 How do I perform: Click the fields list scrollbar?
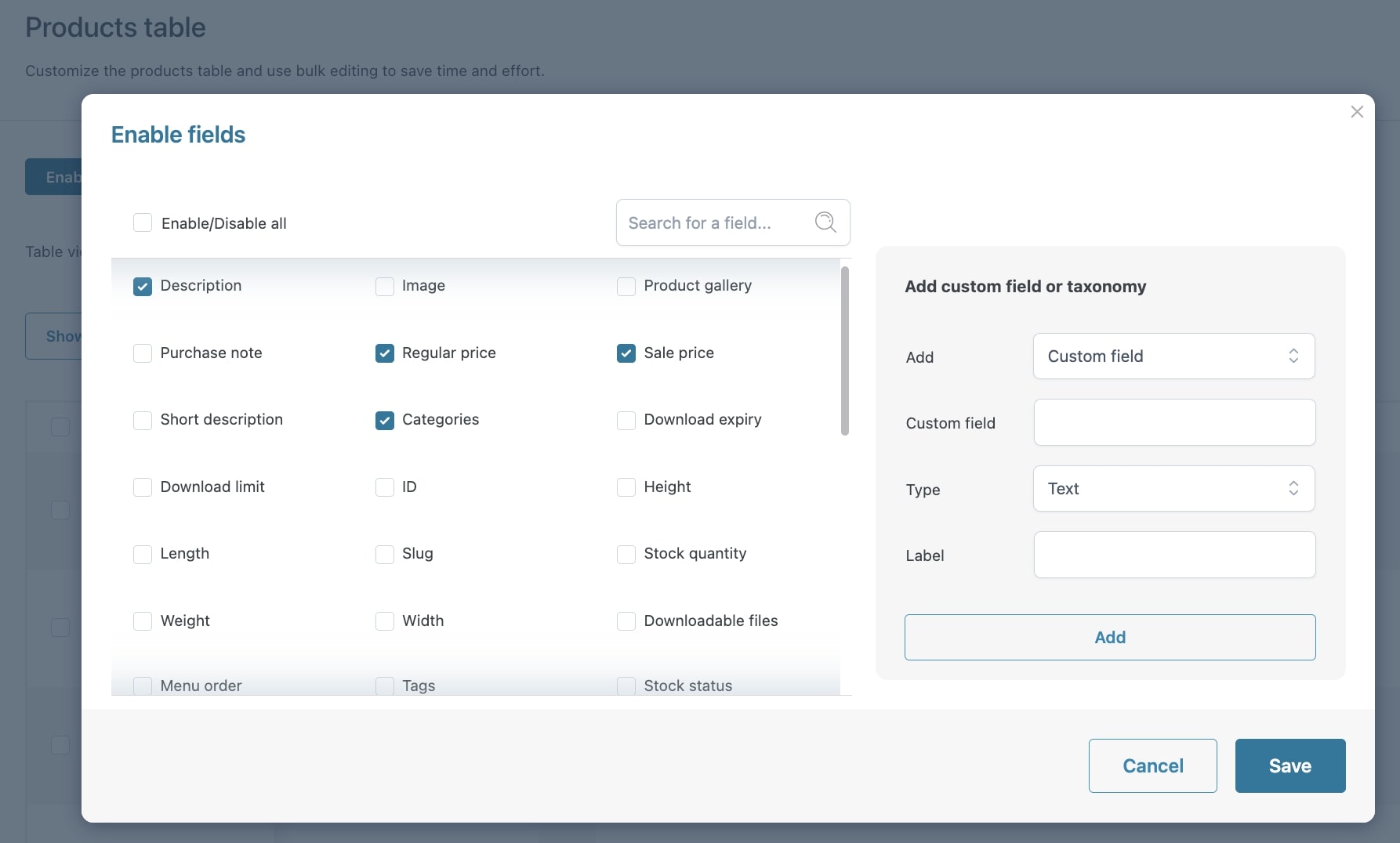(844, 351)
